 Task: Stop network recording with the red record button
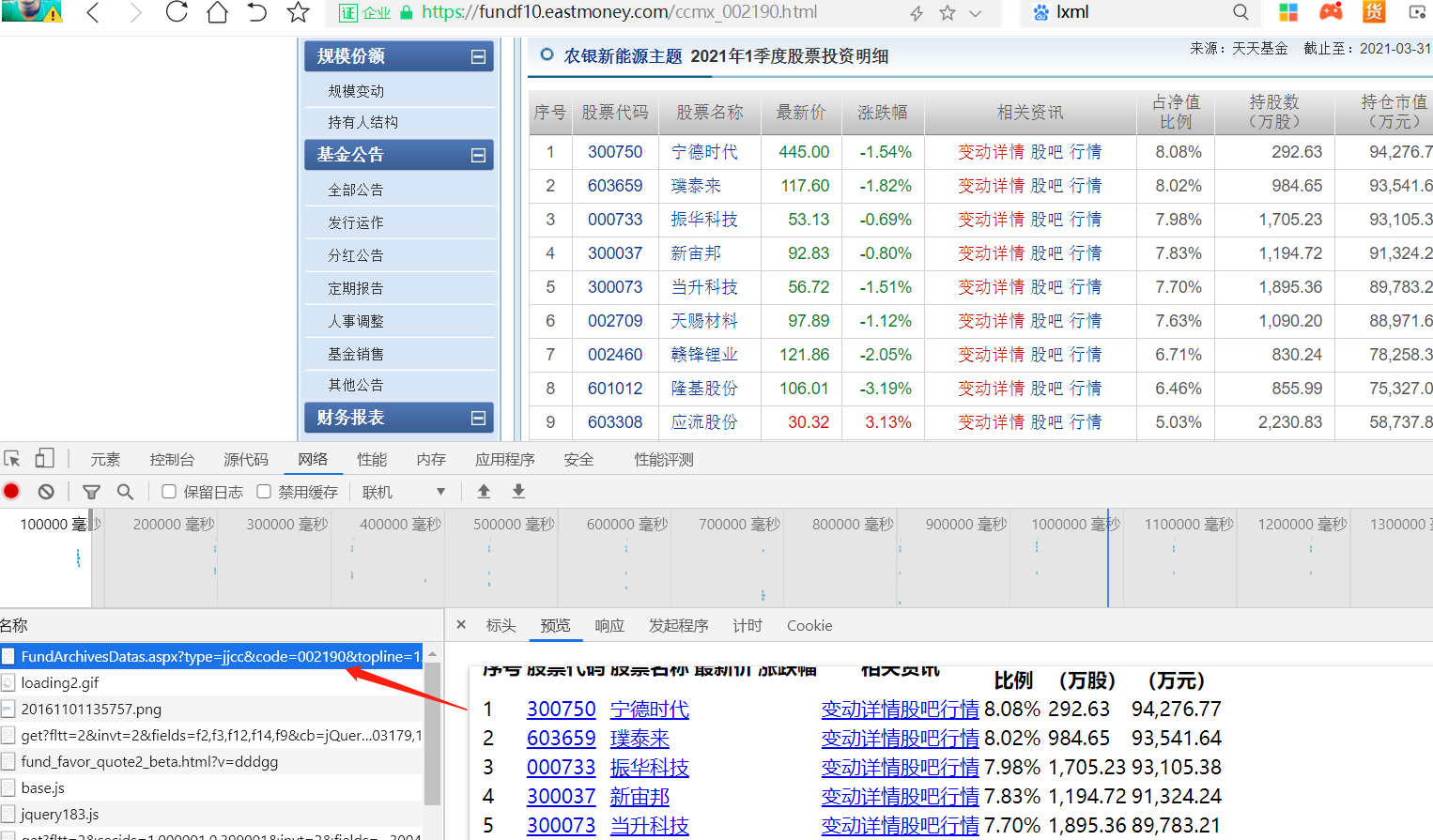11,491
